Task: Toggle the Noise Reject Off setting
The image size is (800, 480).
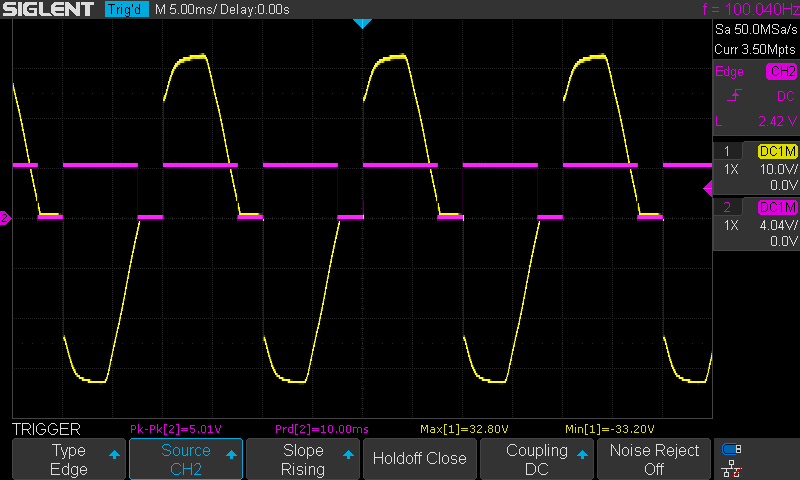Action: pos(654,459)
